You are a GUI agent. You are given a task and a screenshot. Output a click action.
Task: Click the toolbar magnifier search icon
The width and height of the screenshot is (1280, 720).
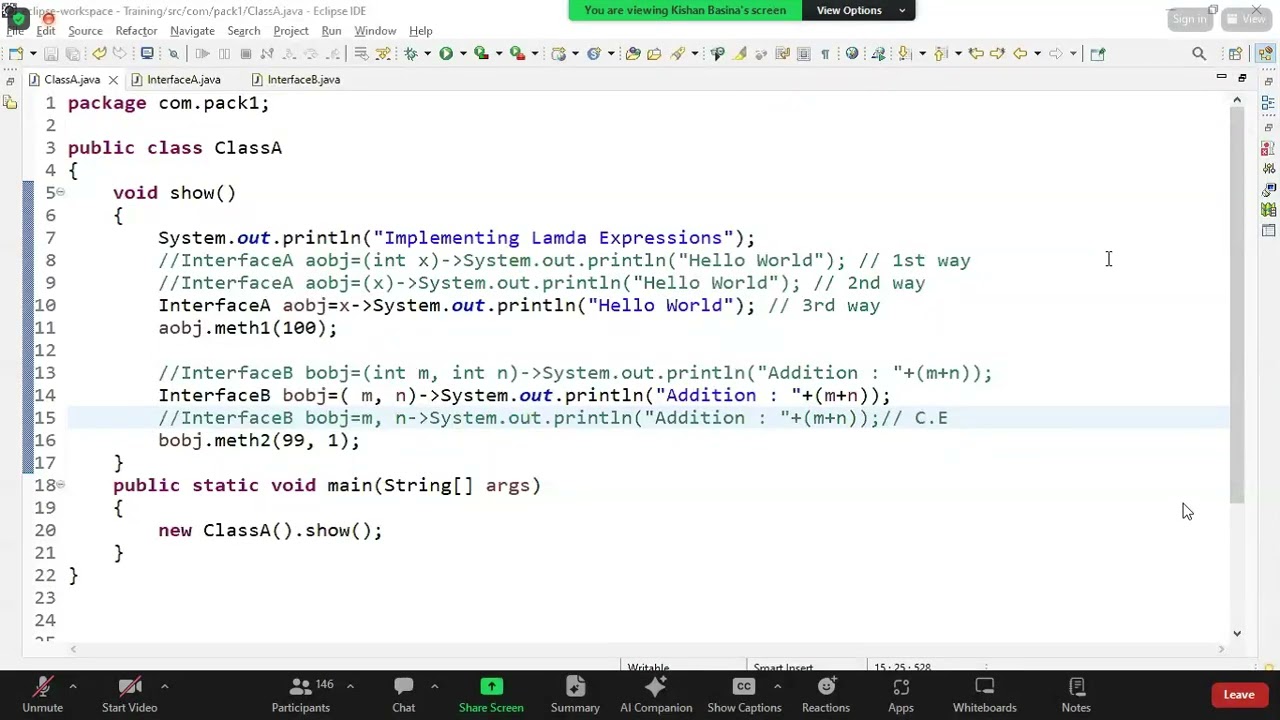(1199, 53)
